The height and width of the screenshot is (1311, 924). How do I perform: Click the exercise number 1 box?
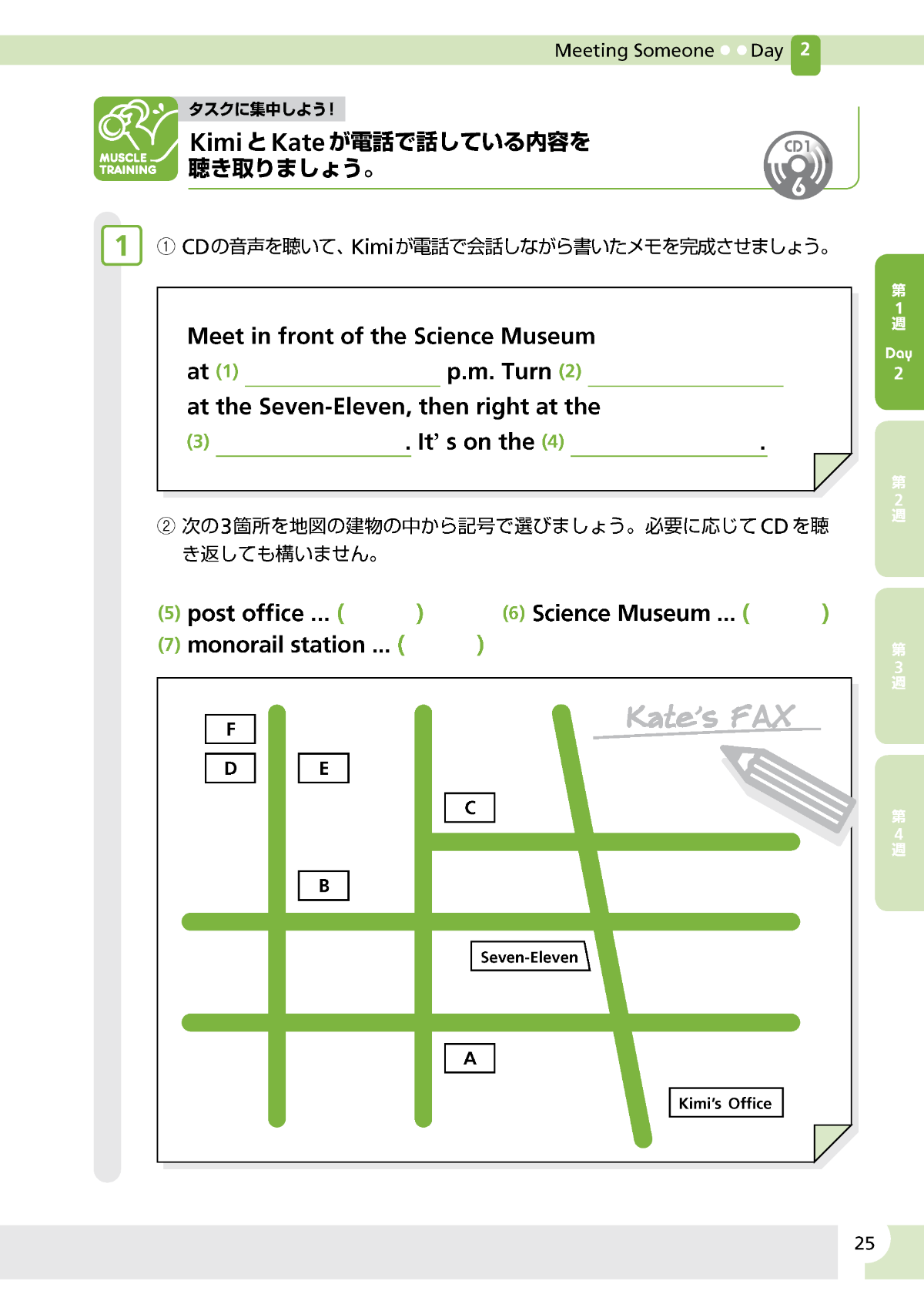[x=122, y=246]
